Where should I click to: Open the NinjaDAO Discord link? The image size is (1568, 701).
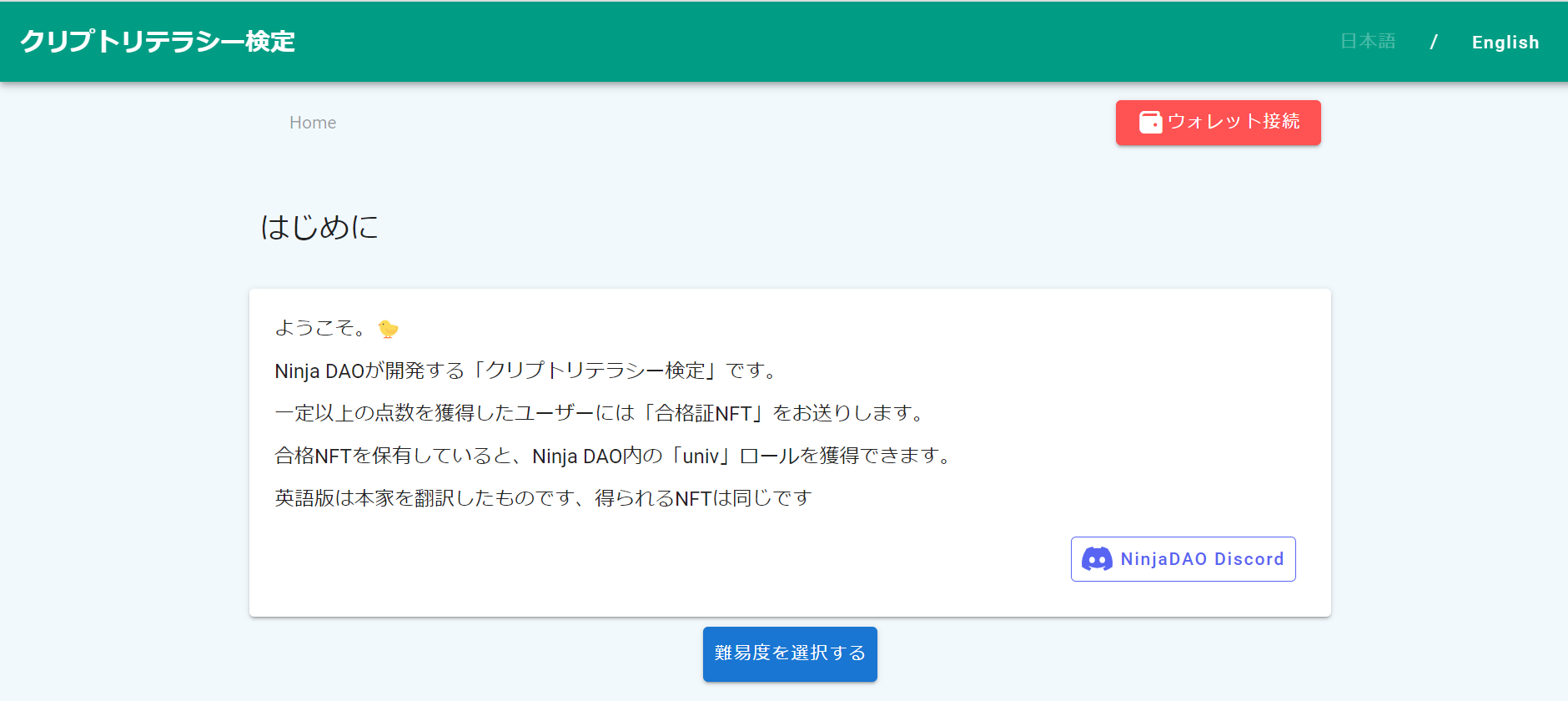pos(1184,559)
